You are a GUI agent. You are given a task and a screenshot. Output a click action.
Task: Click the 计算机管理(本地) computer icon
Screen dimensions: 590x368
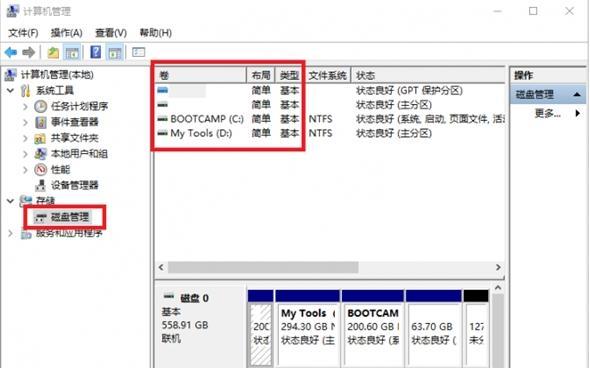pyautogui.click(x=10, y=75)
